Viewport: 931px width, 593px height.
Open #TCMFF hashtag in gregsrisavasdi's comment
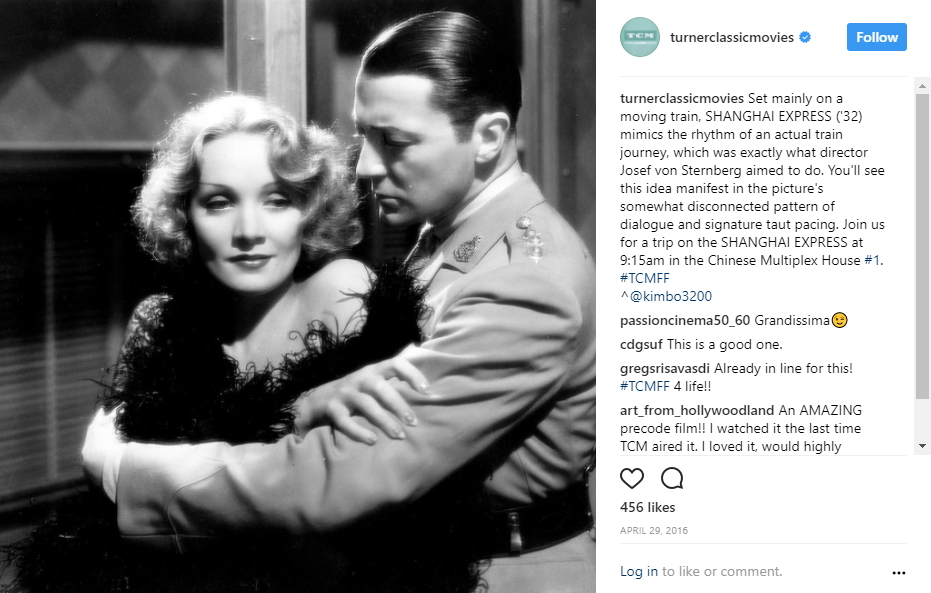click(x=644, y=386)
